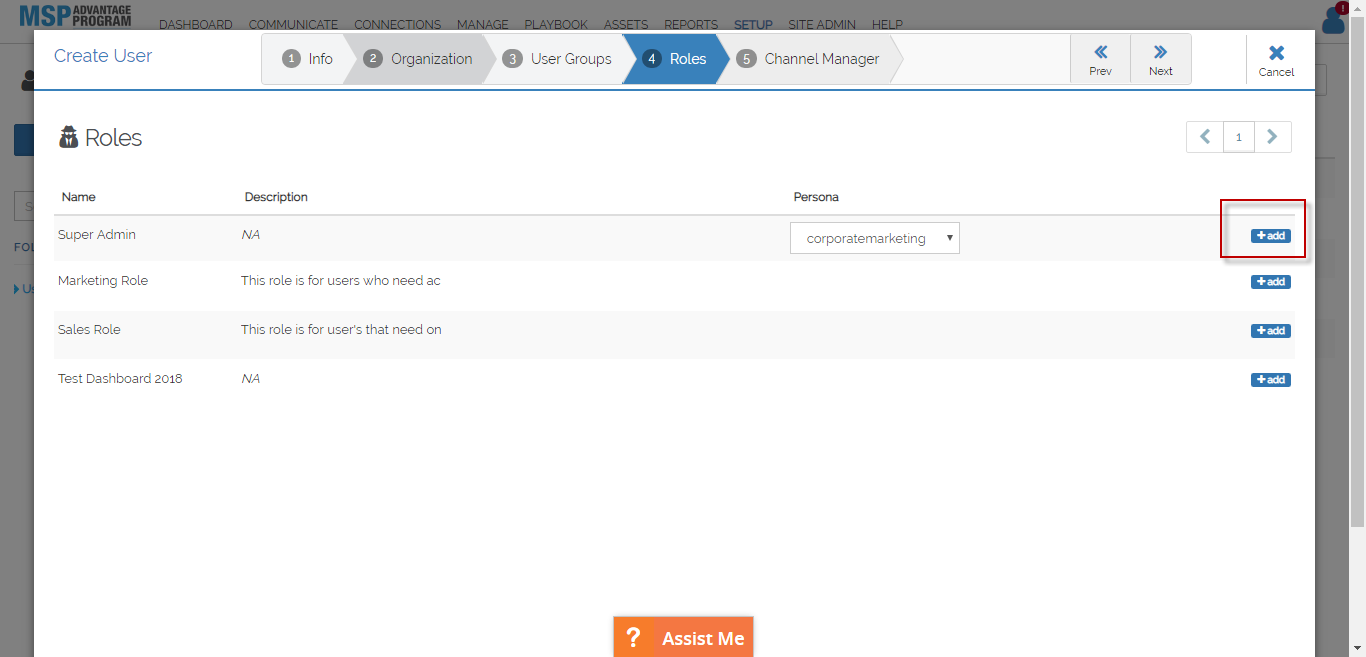Go to the User Groups wizard step
Viewport: 1366px width, 657px height.
coord(558,59)
